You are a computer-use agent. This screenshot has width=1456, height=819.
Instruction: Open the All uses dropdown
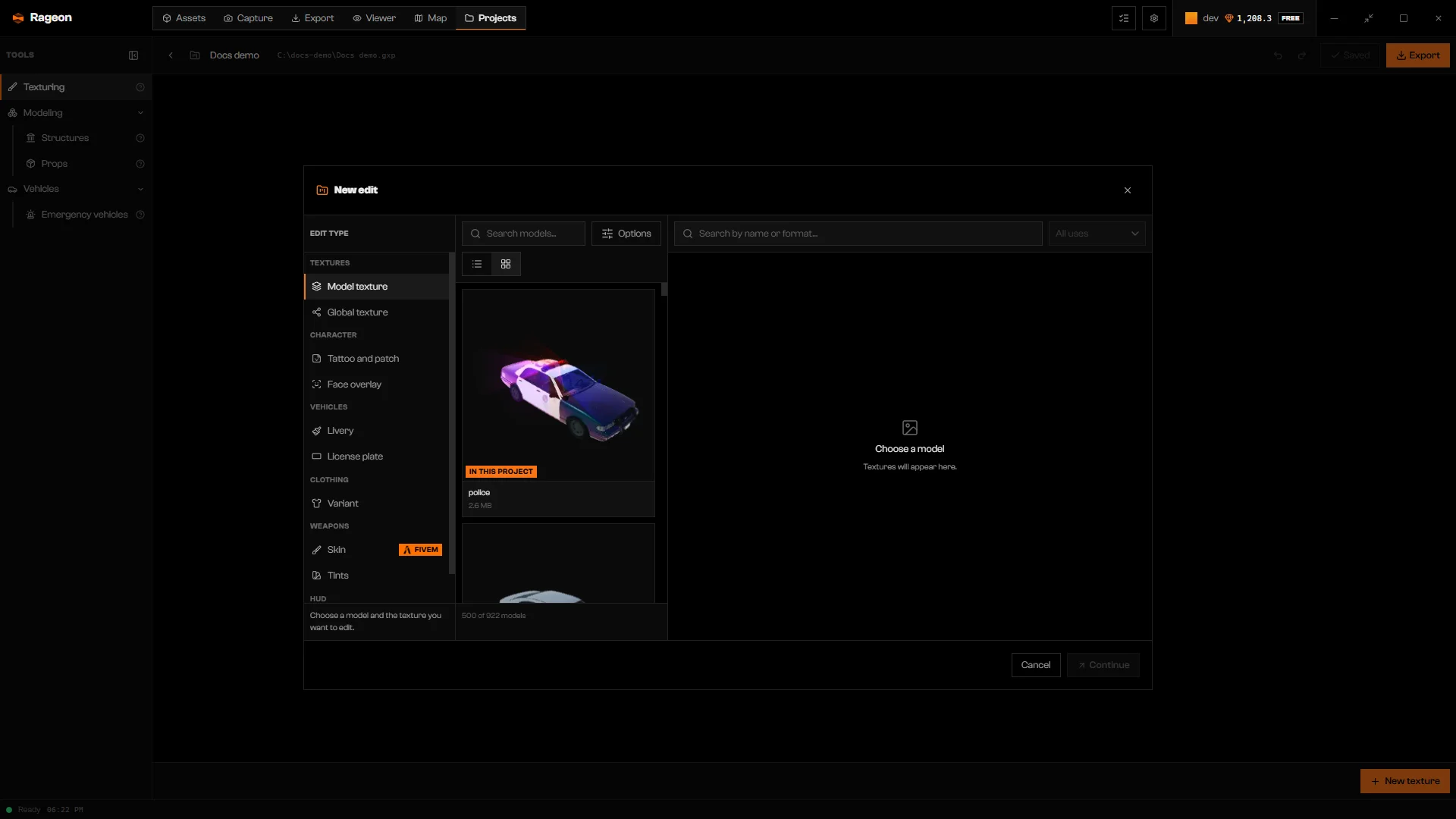[1097, 234]
